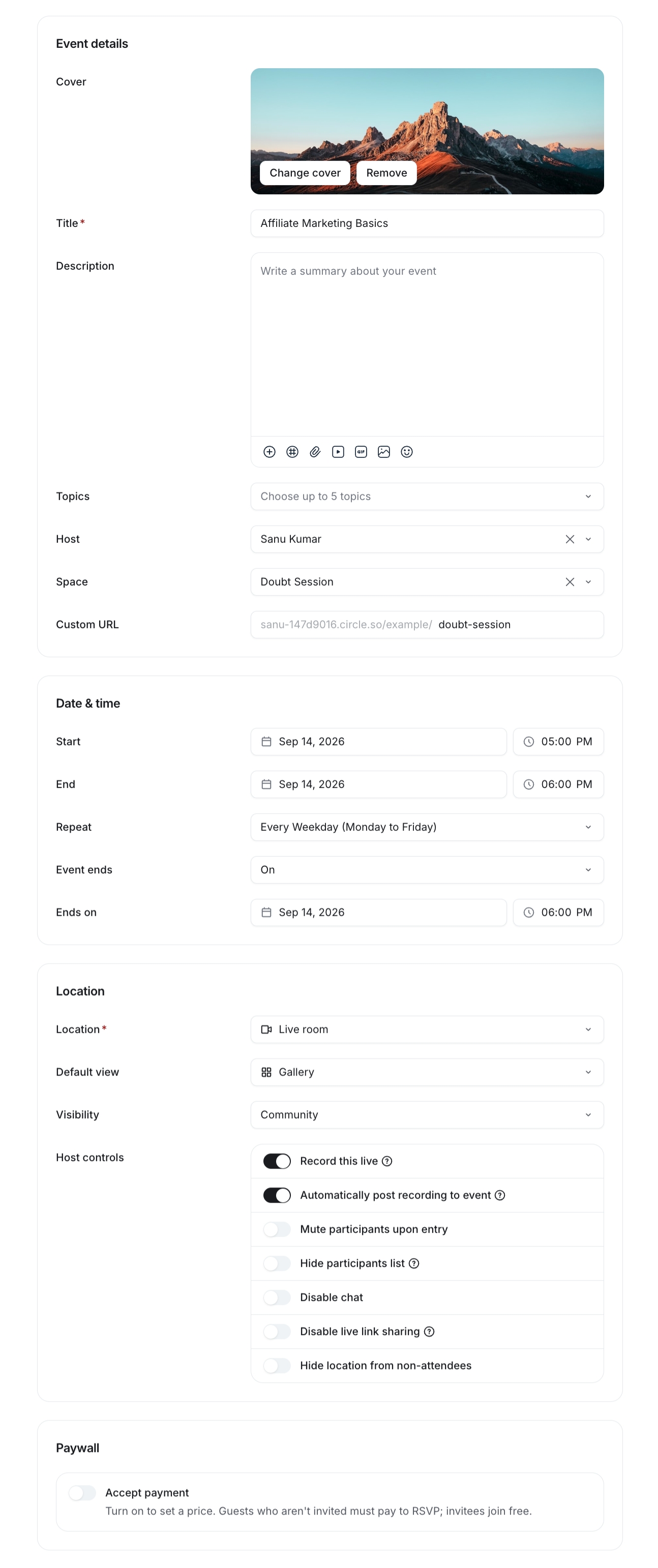Viewport: 658px width, 1568px height.
Task: Open the emoji picker in description
Action: pyautogui.click(x=407, y=452)
